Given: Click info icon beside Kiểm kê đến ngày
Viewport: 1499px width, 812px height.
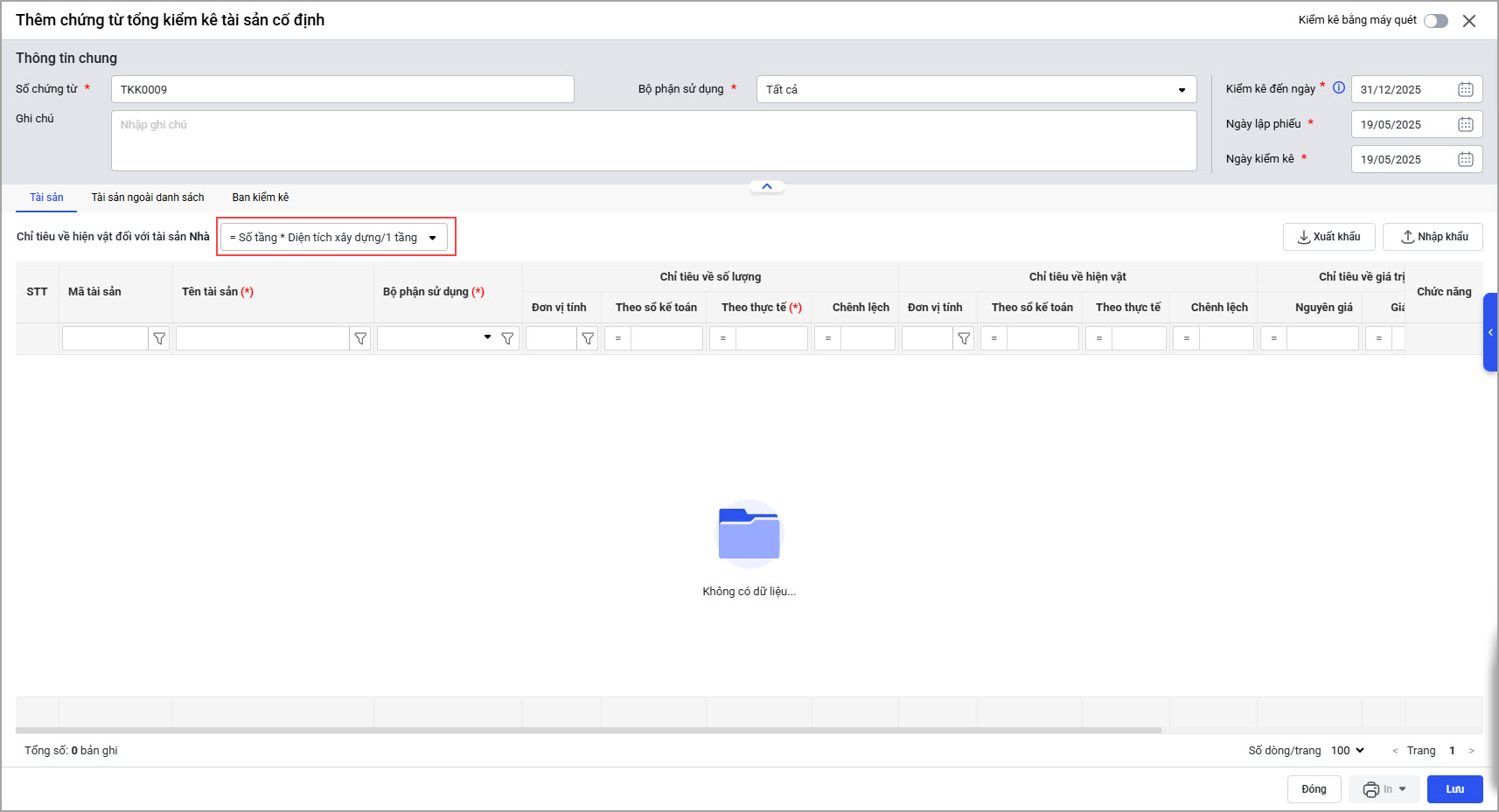Looking at the screenshot, I should (1338, 87).
